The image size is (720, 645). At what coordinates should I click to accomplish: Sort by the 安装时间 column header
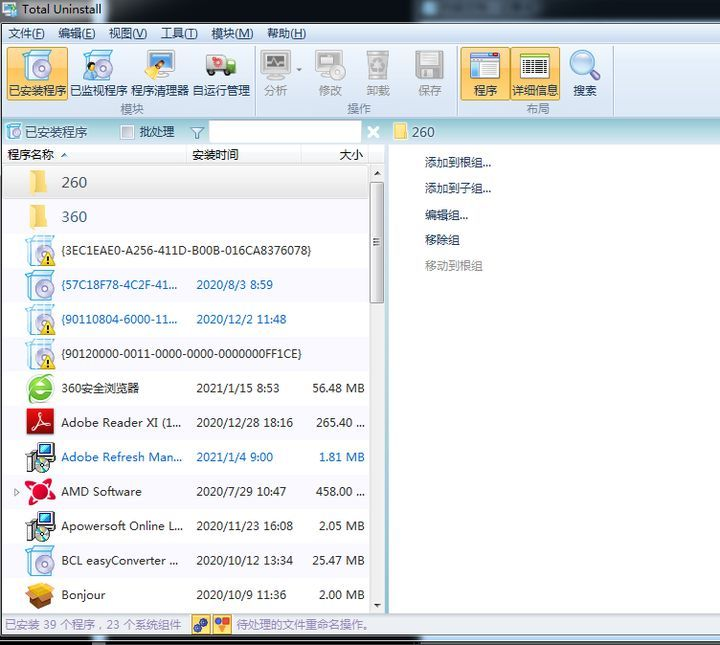(x=244, y=155)
